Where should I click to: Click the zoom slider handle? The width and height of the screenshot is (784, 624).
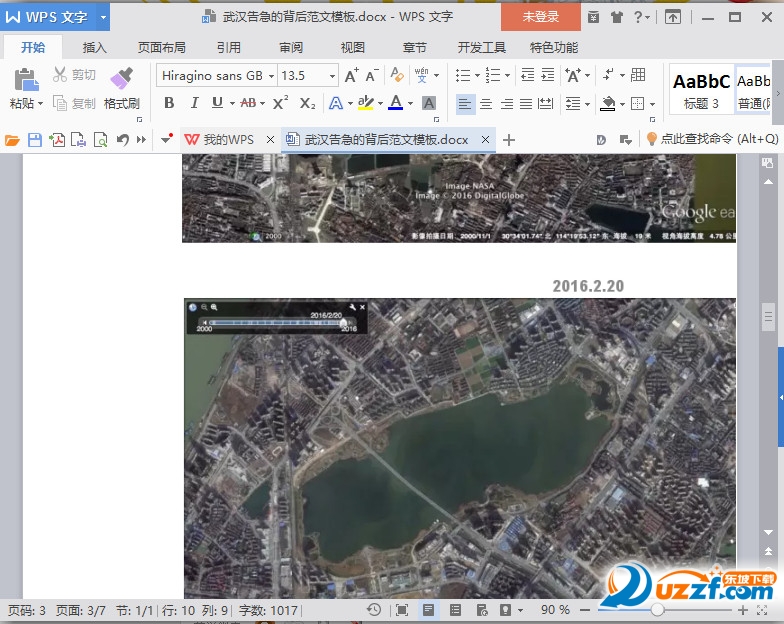pyautogui.click(x=657, y=609)
